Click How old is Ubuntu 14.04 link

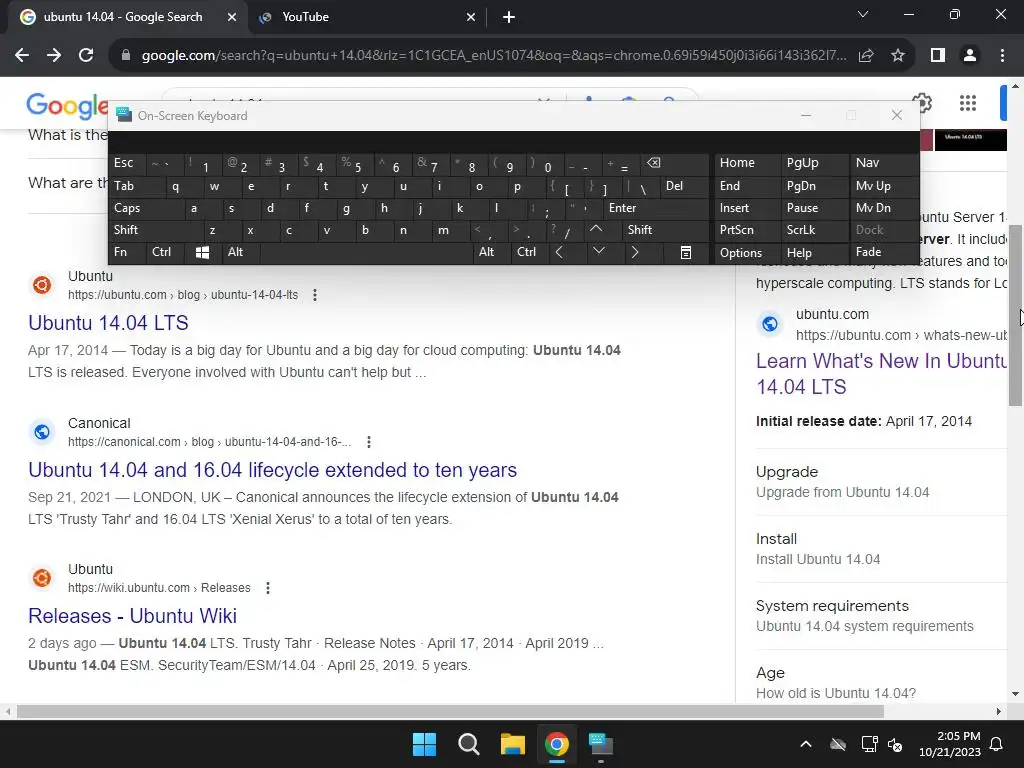836,694
